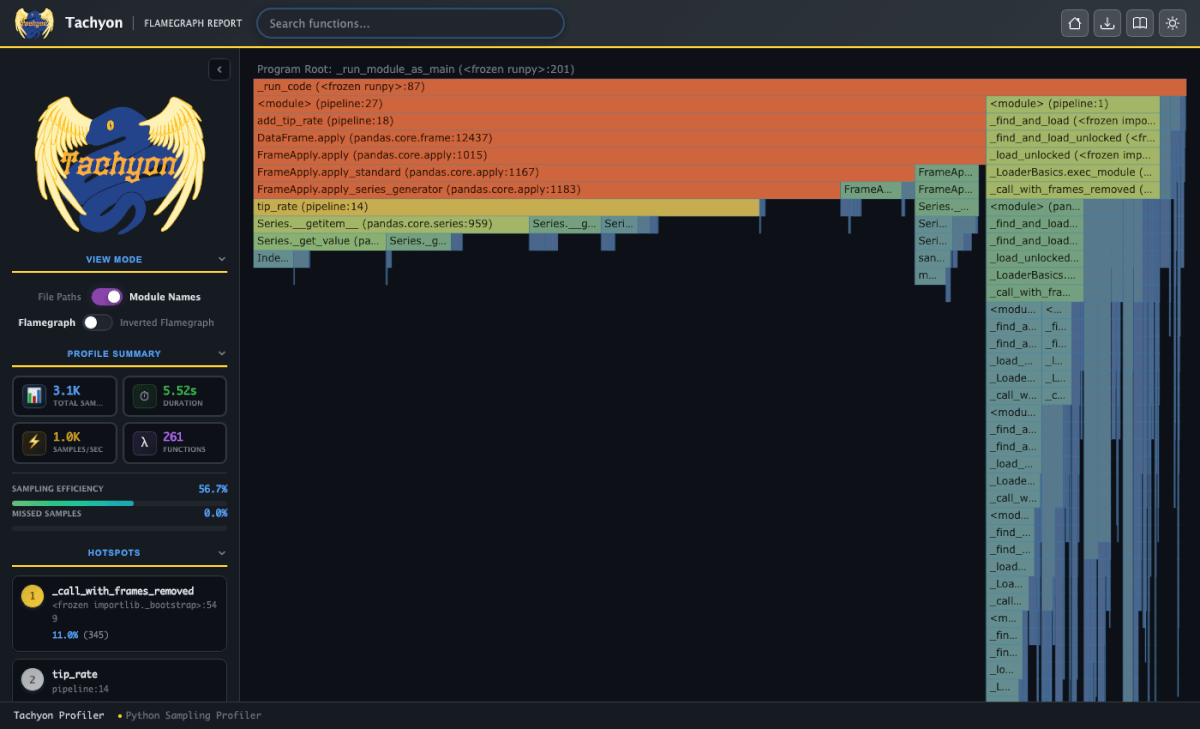Viewport: 1200px width, 729px height.
Task: Select the Inverted Flamegraph label
Action: [x=167, y=323]
